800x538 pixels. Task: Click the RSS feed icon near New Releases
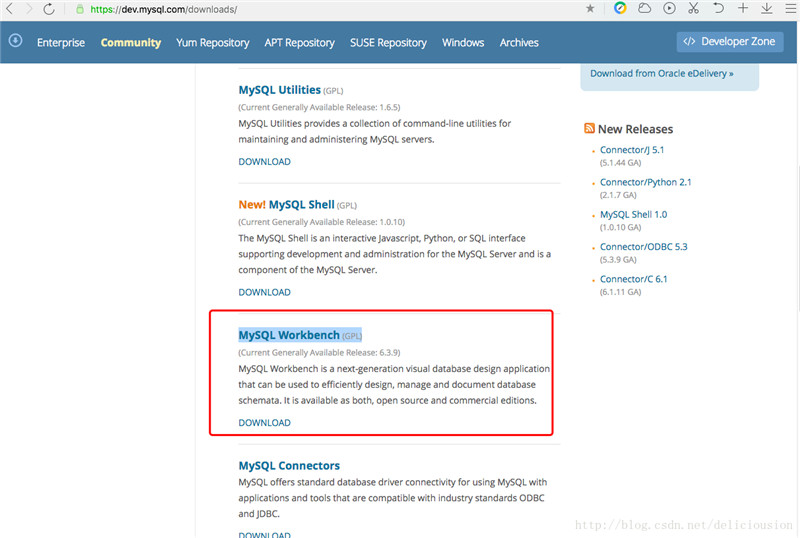pyautogui.click(x=589, y=128)
